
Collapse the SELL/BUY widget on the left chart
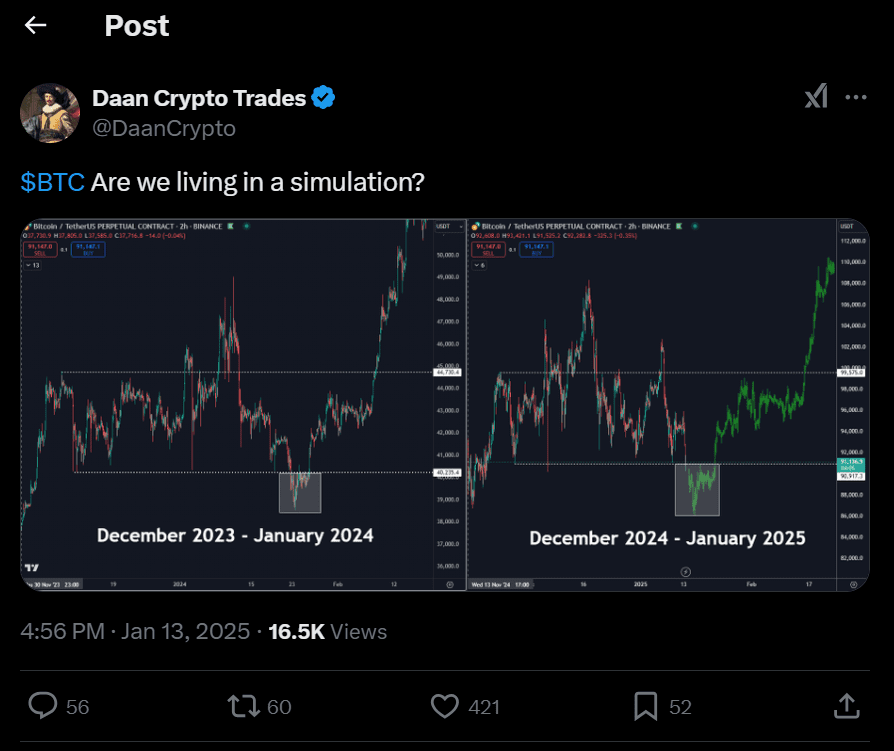point(34,266)
